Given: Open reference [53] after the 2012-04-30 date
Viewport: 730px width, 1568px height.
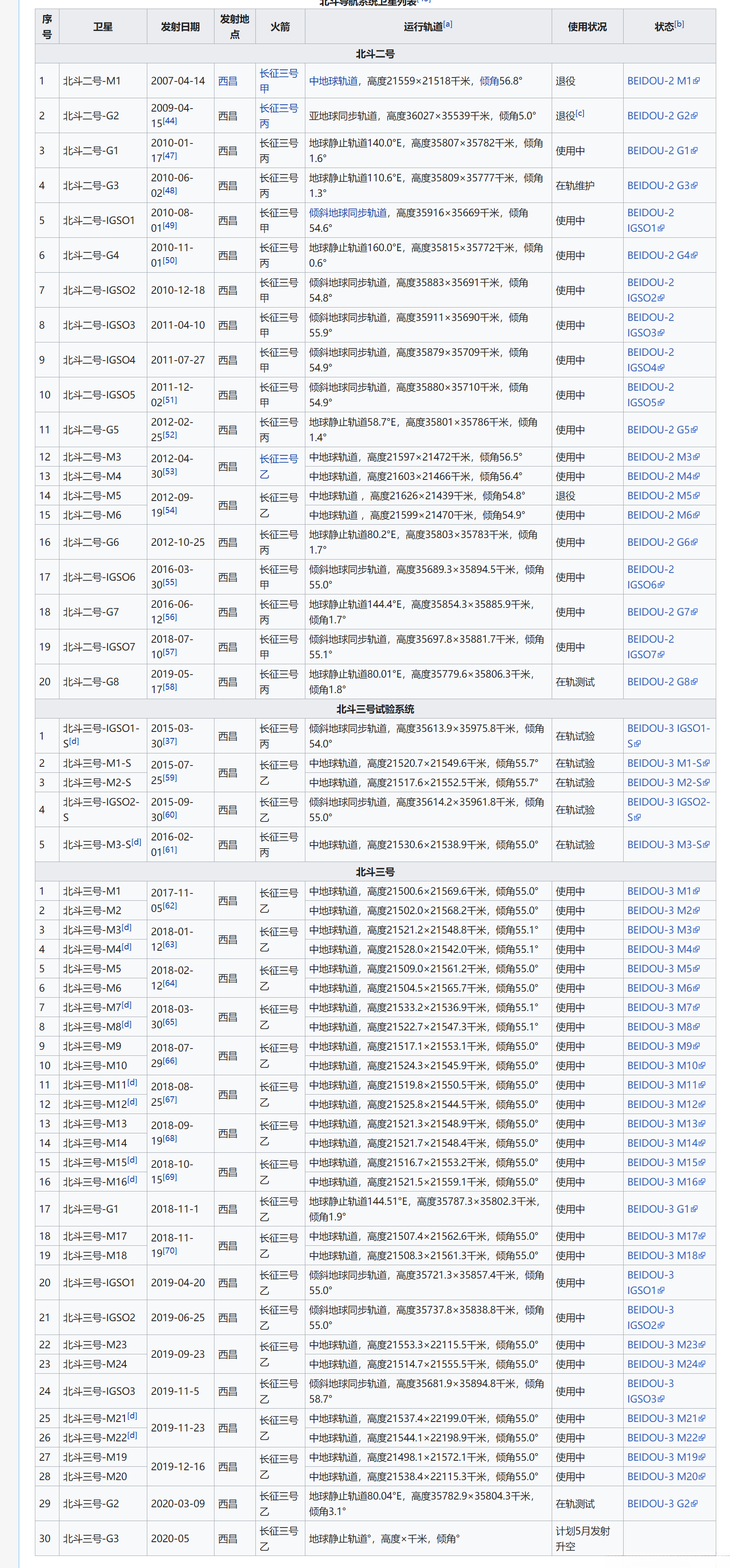Looking at the screenshot, I should (x=170, y=472).
